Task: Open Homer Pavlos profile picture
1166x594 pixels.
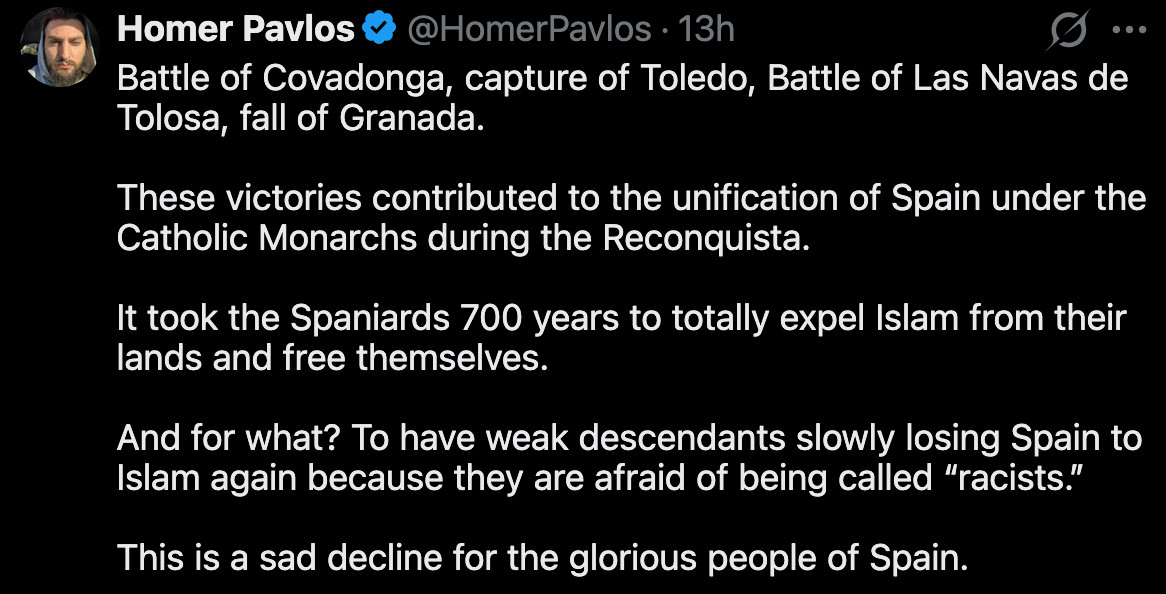Action: click(x=58, y=48)
